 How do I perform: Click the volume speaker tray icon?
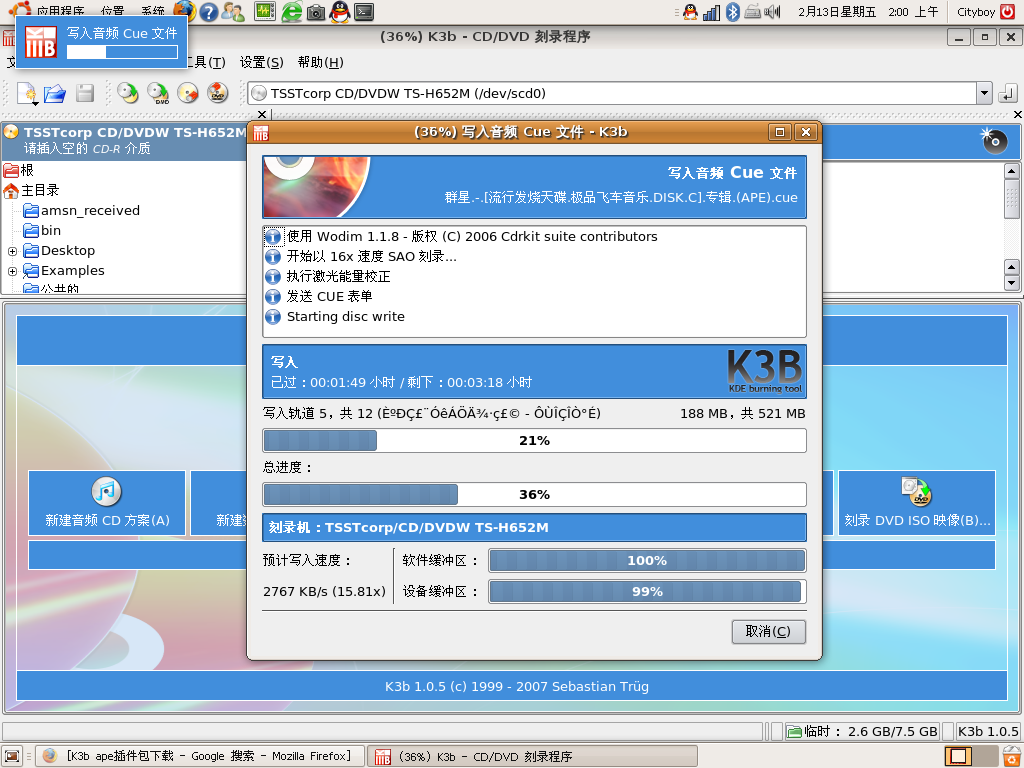[772, 12]
